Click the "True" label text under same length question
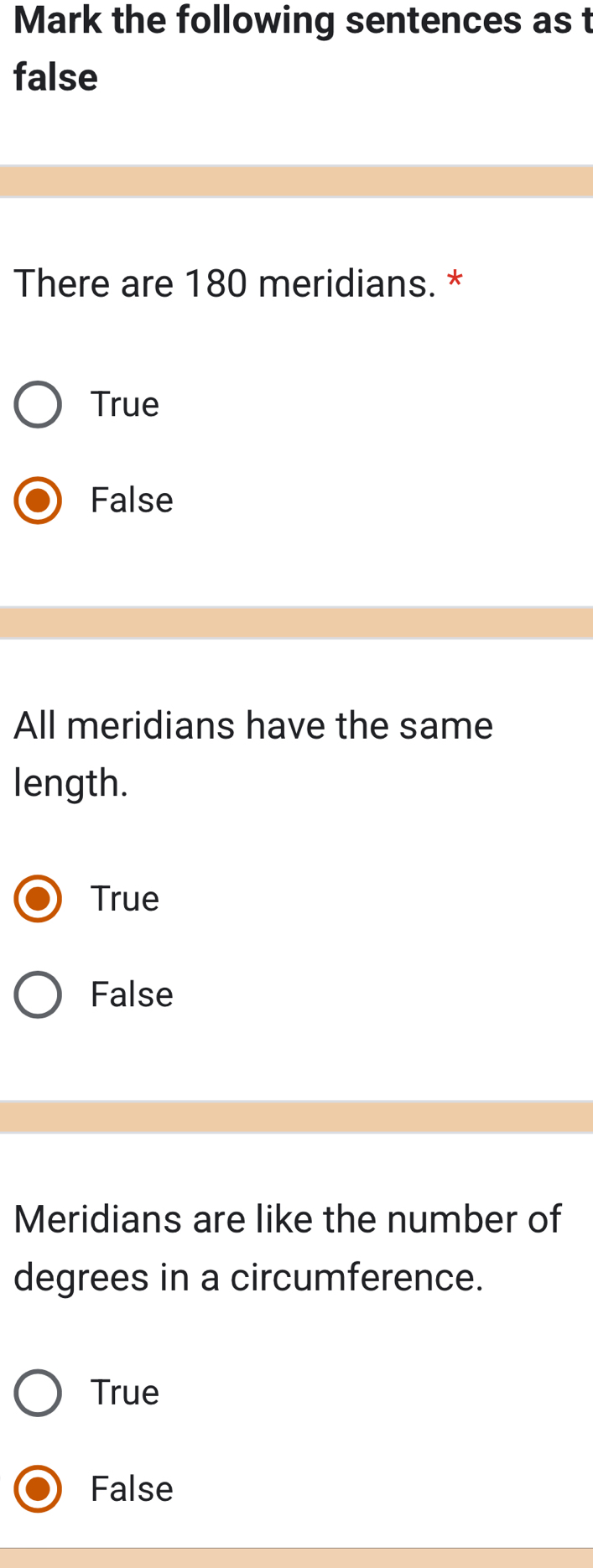593x1568 pixels. tap(125, 899)
